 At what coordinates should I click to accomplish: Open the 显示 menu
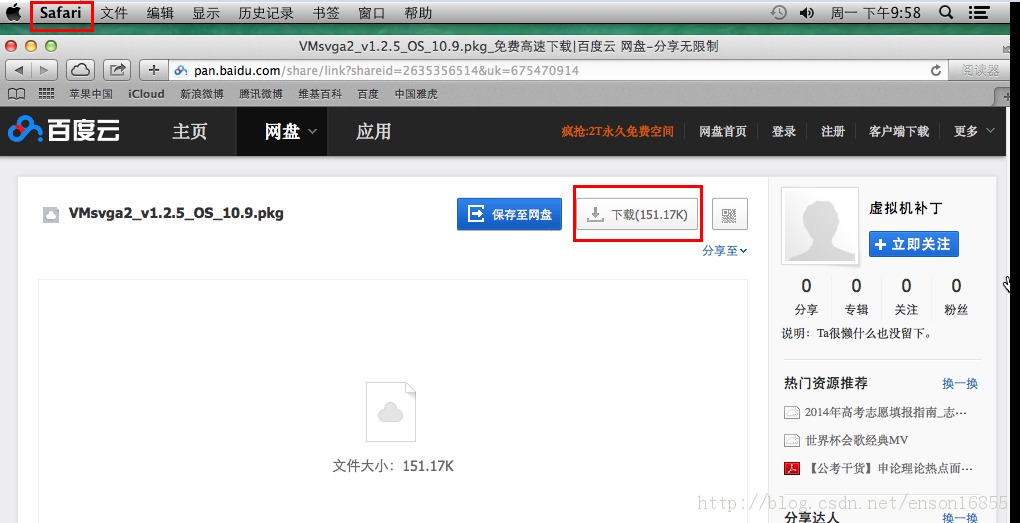[x=206, y=13]
